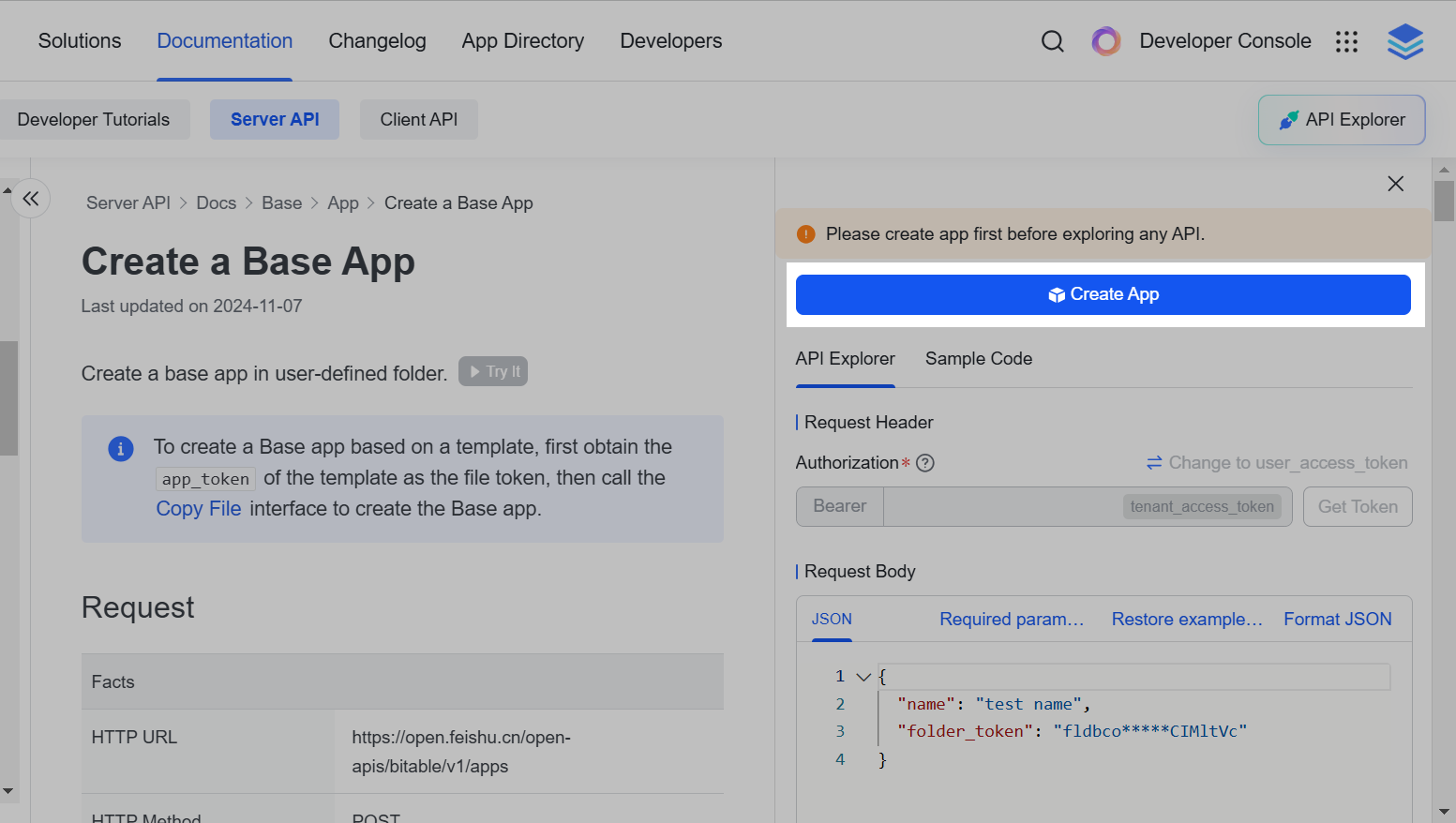Open the Developers menu
This screenshot has height=823, width=1456.
point(671,41)
